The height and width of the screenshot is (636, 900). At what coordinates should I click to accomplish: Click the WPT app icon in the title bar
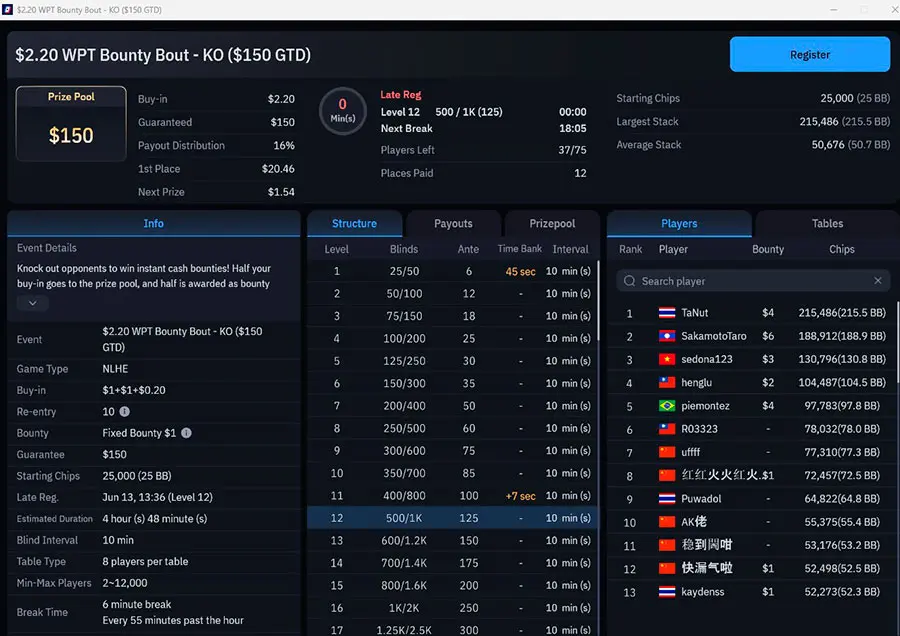pos(10,9)
